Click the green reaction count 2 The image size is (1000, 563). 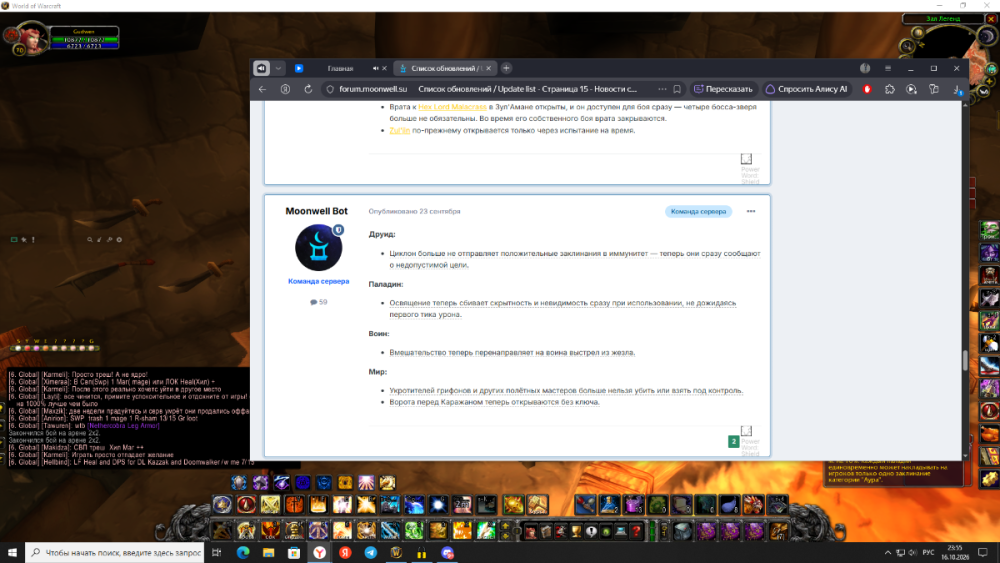click(x=733, y=441)
